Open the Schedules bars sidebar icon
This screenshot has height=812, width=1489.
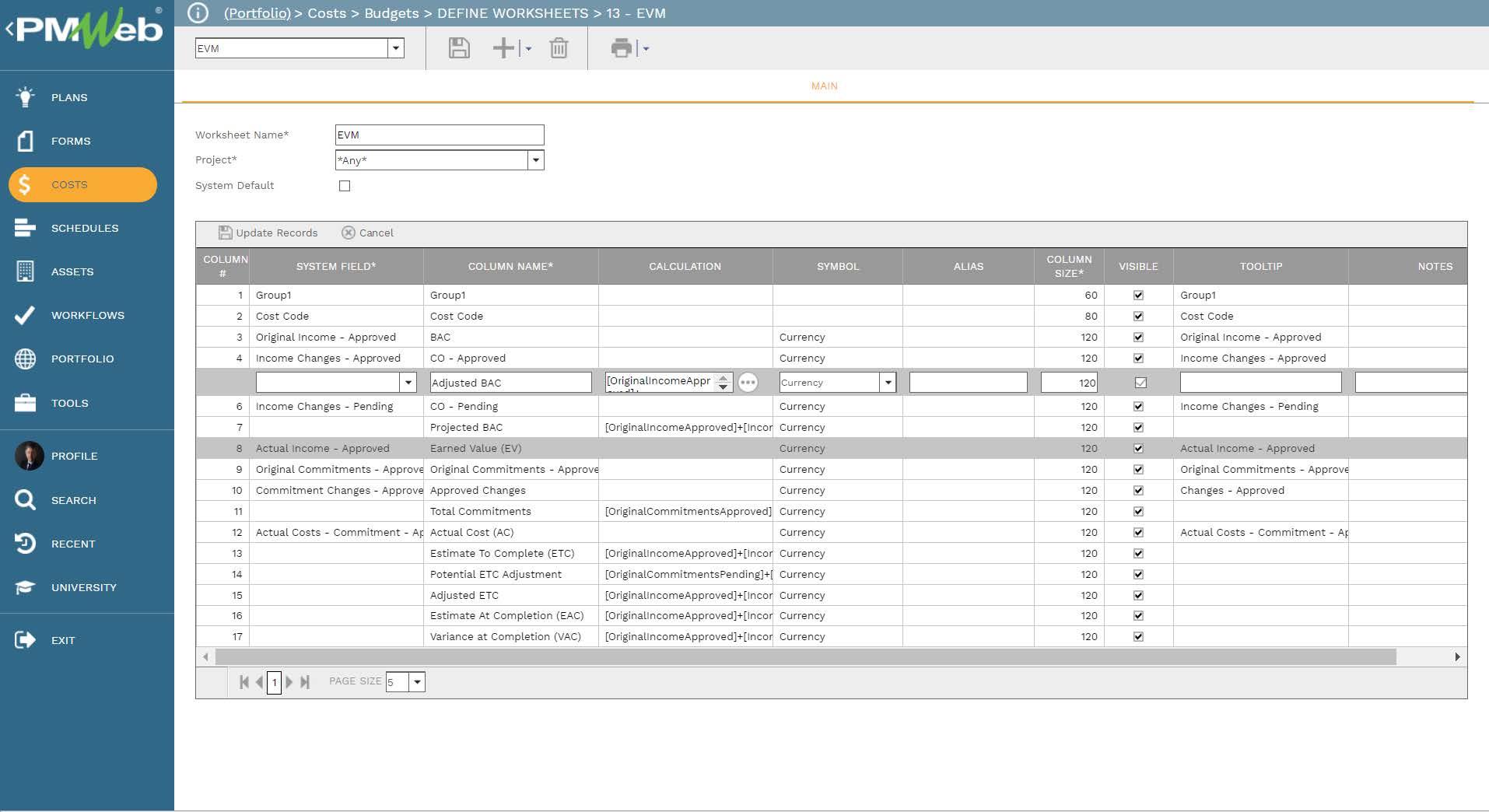(25, 228)
